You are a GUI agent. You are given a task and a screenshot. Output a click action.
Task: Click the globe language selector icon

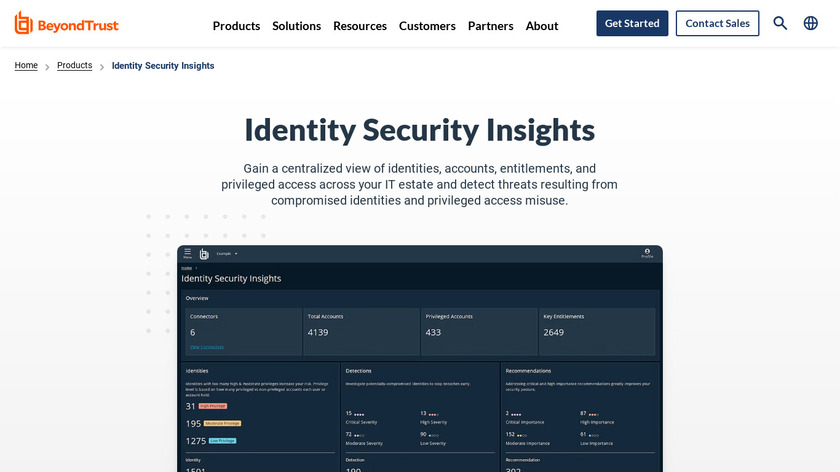coord(811,24)
